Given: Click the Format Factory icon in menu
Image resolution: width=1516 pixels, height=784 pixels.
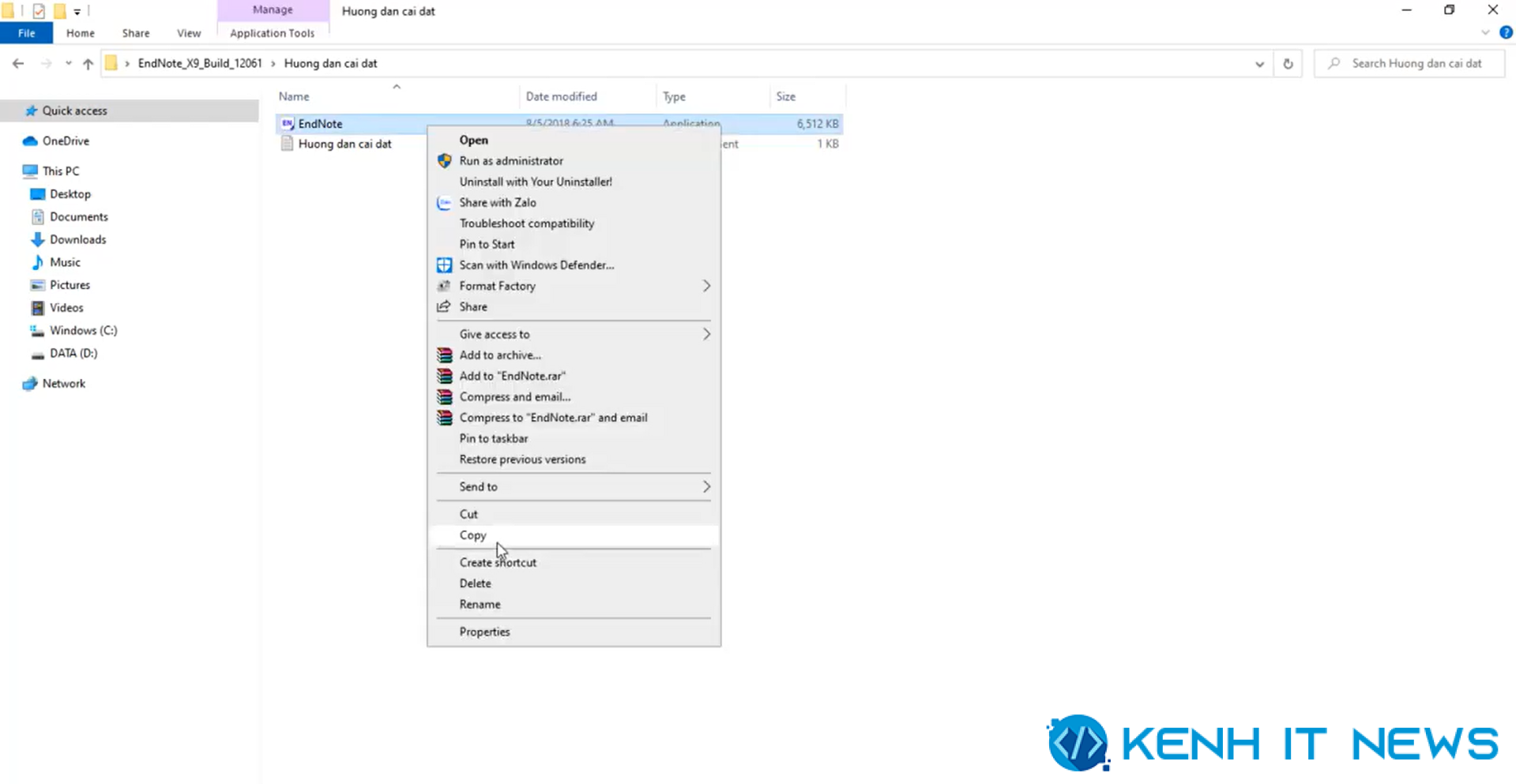Looking at the screenshot, I should (445, 286).
